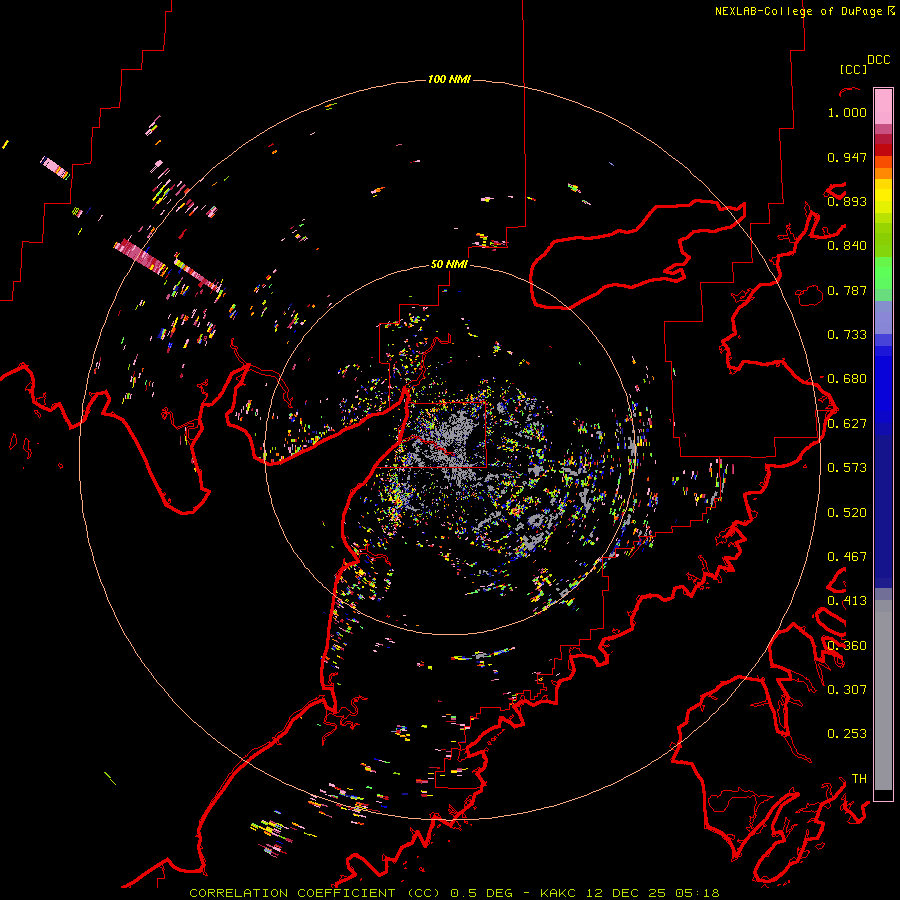Click the bright green segment of the color bar
900x900 pixels.
[883, 273]
